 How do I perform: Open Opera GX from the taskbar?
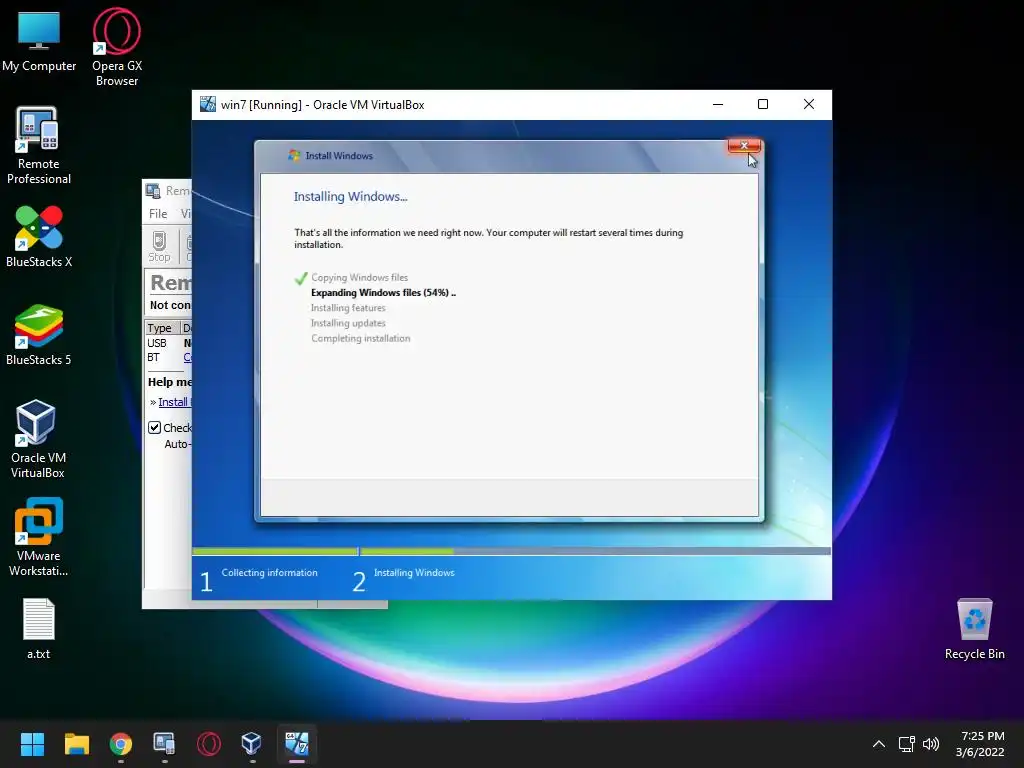click(x=209, y=744)
